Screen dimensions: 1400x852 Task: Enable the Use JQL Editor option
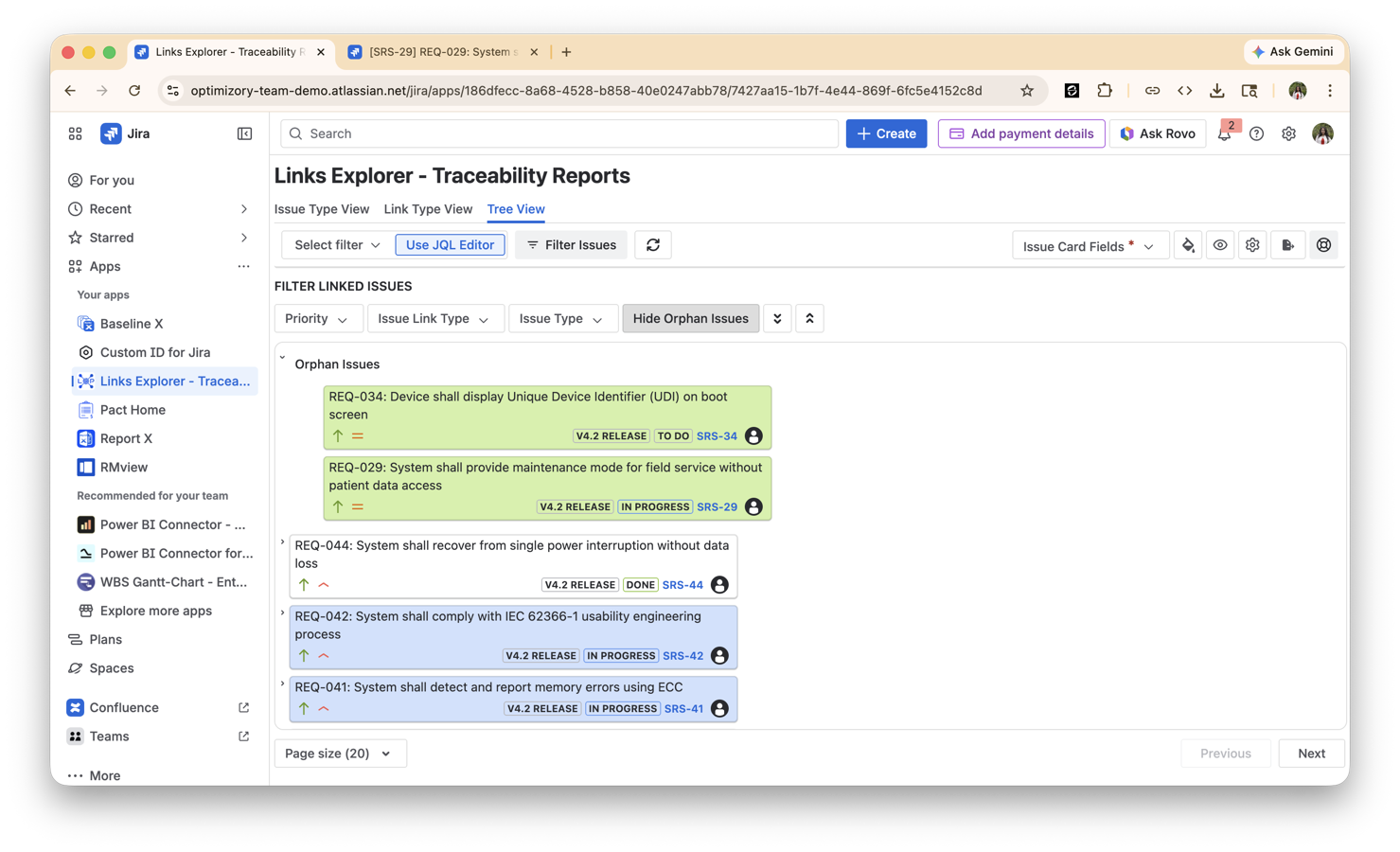(450, 244)
